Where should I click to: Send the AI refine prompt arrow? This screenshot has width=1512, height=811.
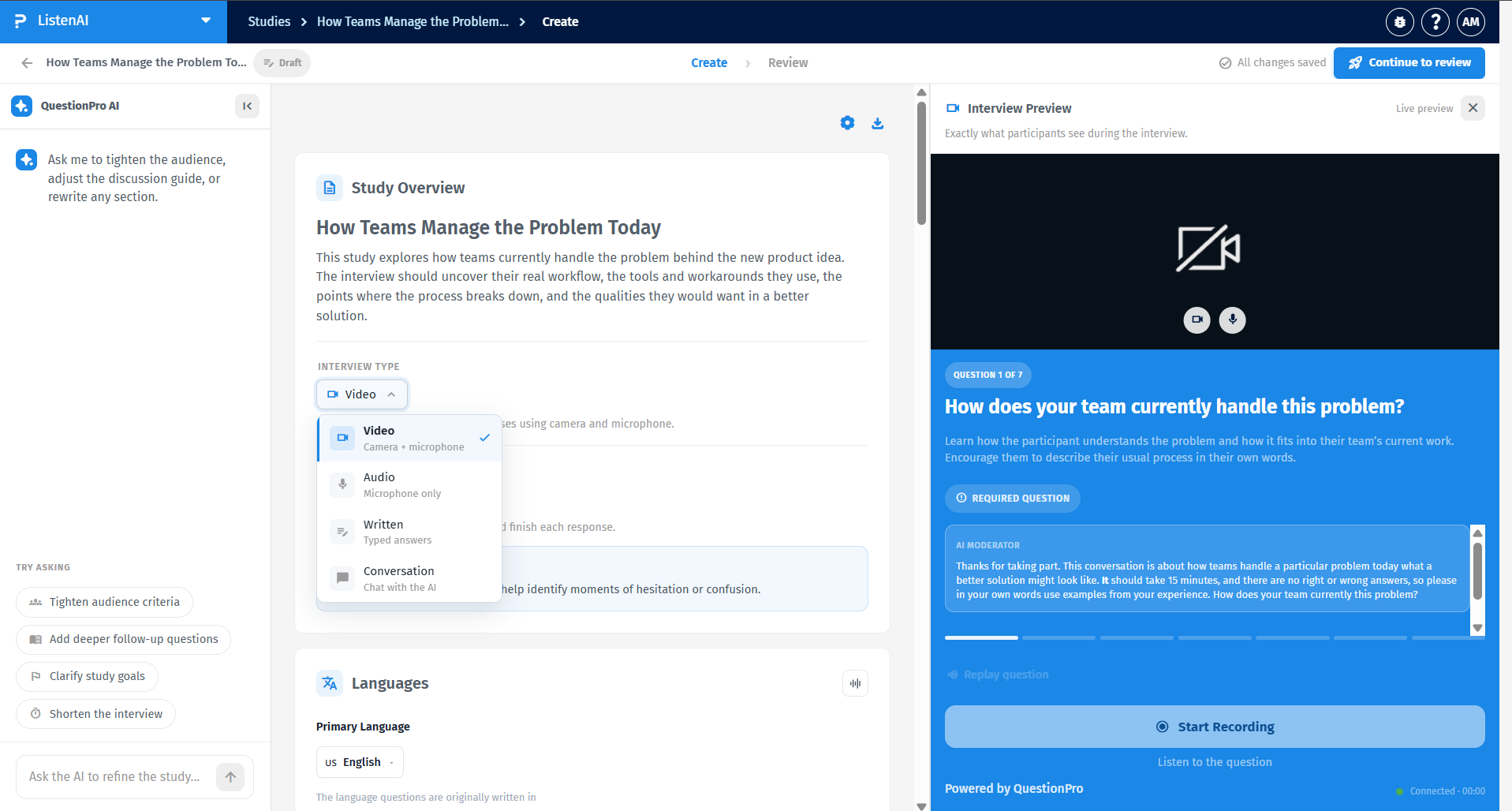(230, 777)
